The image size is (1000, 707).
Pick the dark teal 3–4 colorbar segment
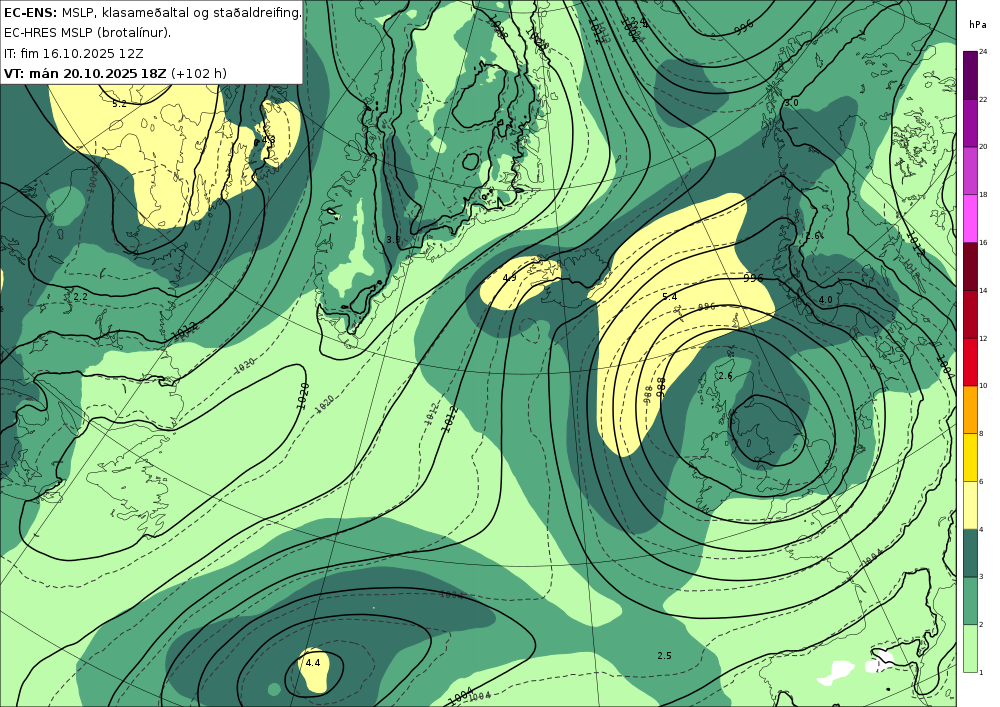(970, 553)
